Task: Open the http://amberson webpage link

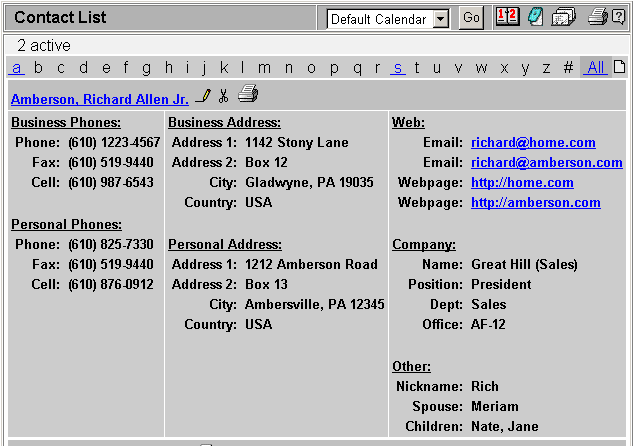Action: tap(535, 203)
